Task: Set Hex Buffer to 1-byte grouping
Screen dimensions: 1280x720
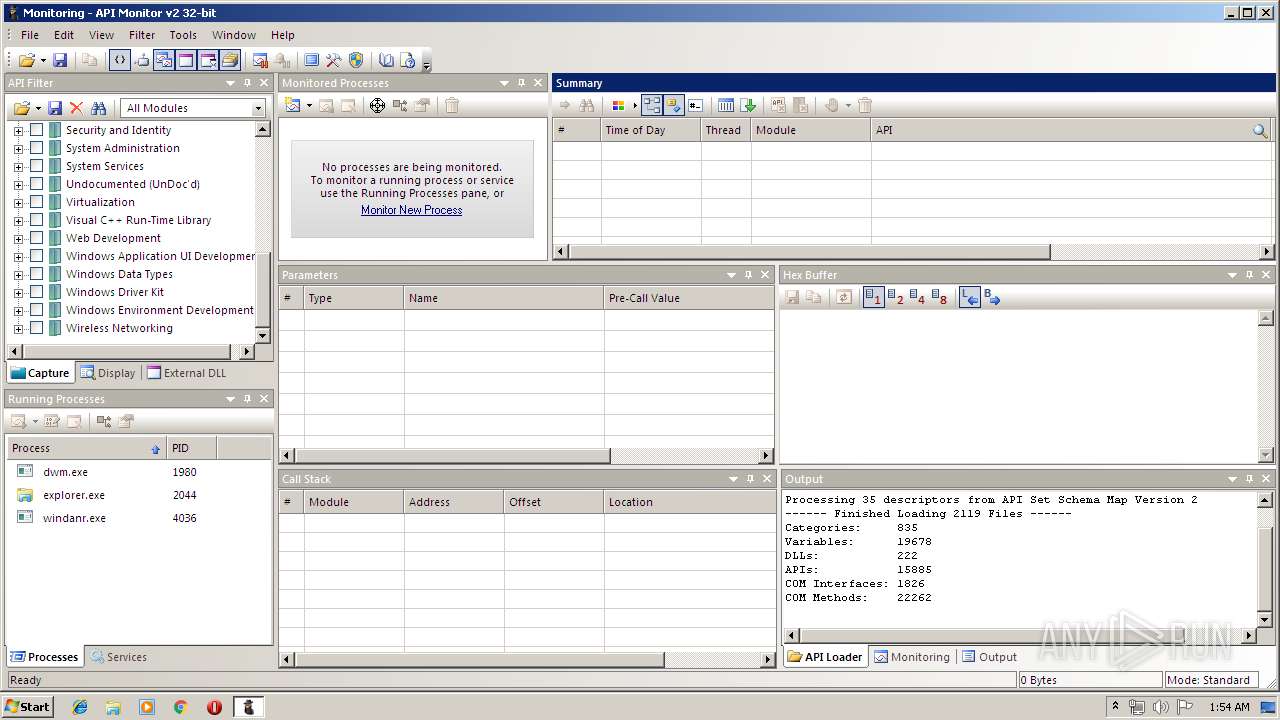Action: point(873,297)
